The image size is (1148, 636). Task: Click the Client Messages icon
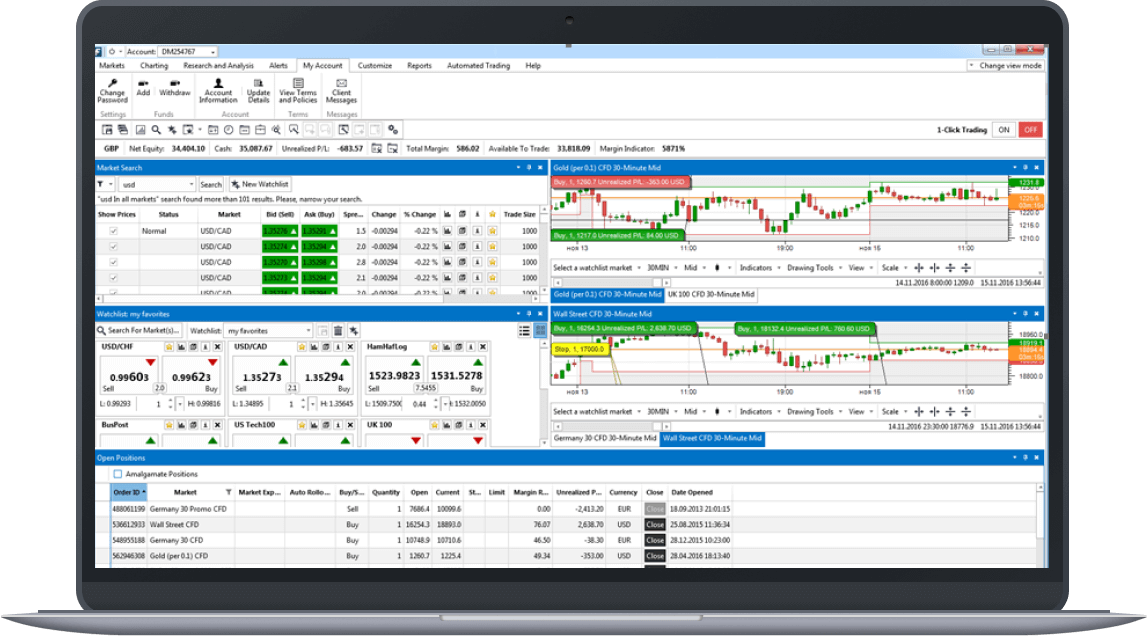(343, 90)
